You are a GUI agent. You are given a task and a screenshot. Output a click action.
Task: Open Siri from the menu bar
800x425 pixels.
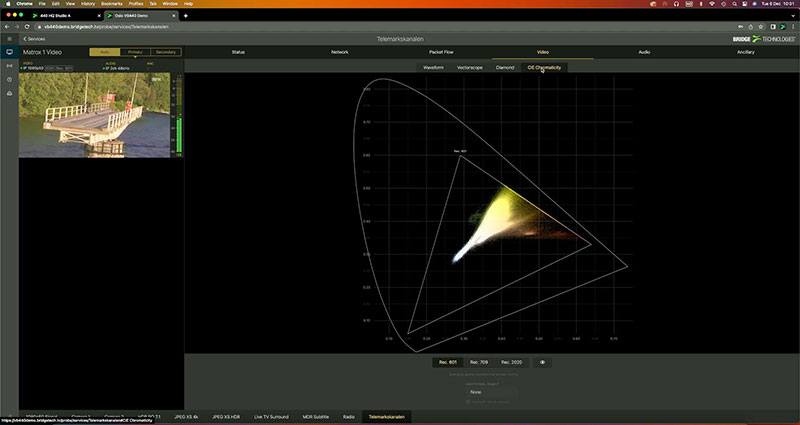754,4
